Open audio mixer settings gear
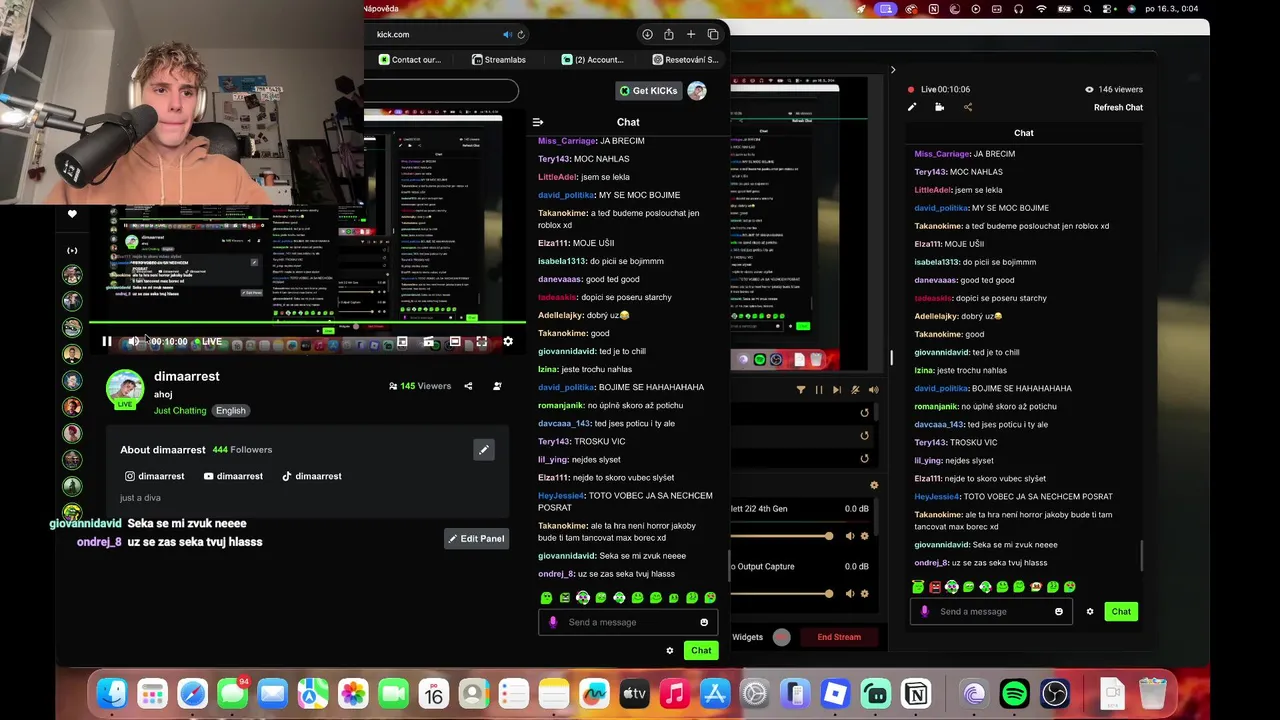Viewport: 1280px width, 720px height. (x=874, y=485)
